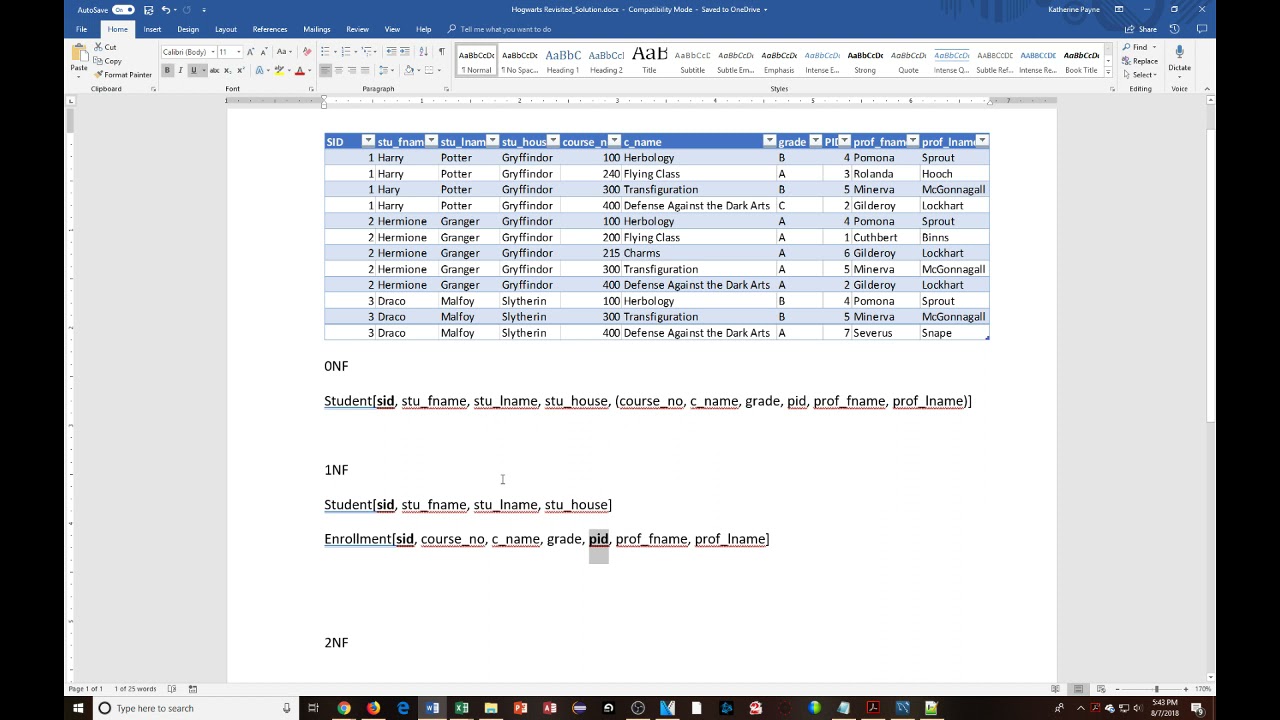1280x720 pixels.
Task: Decrease paragraph indent
Action: (391, 52)
